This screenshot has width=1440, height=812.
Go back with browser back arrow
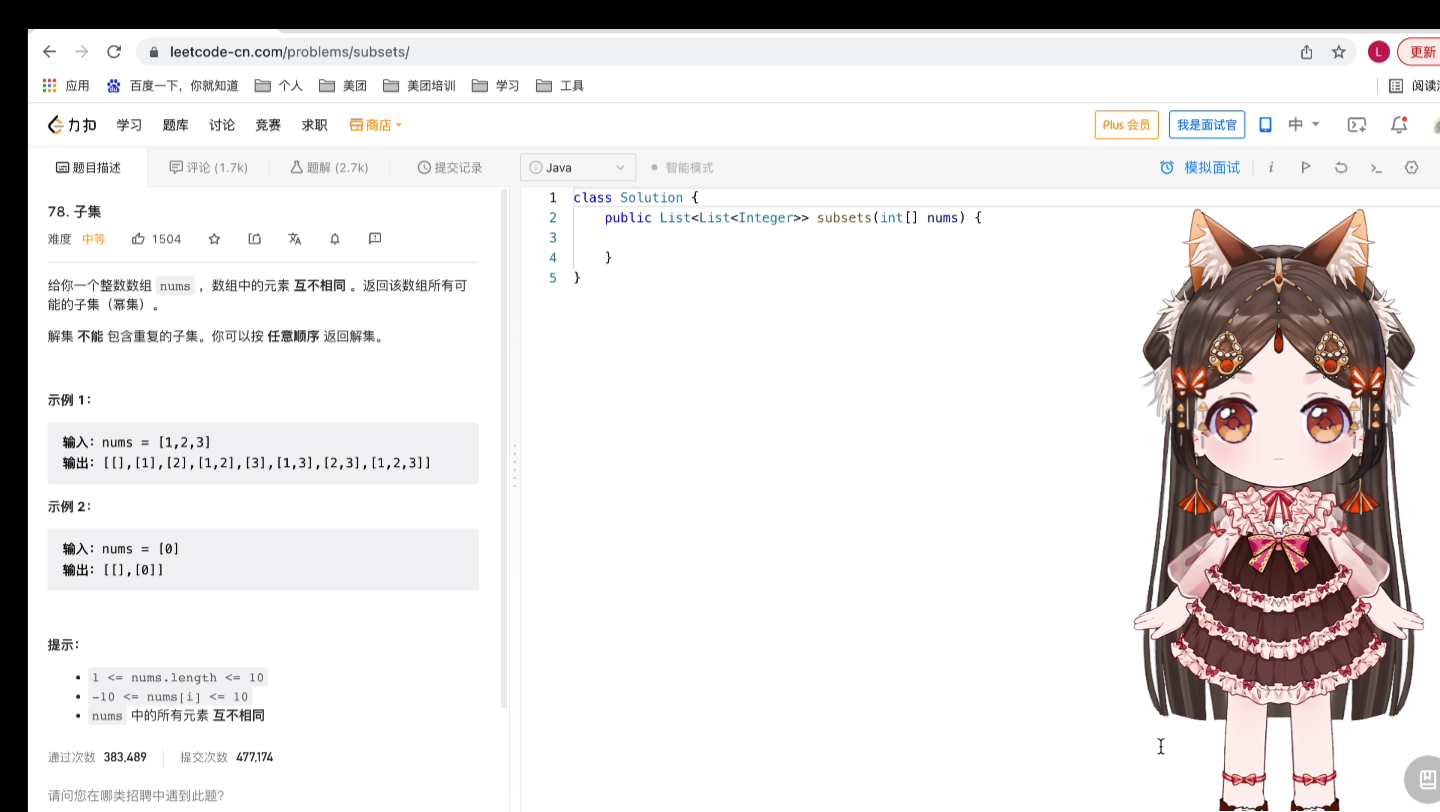[x=50, y=52]
